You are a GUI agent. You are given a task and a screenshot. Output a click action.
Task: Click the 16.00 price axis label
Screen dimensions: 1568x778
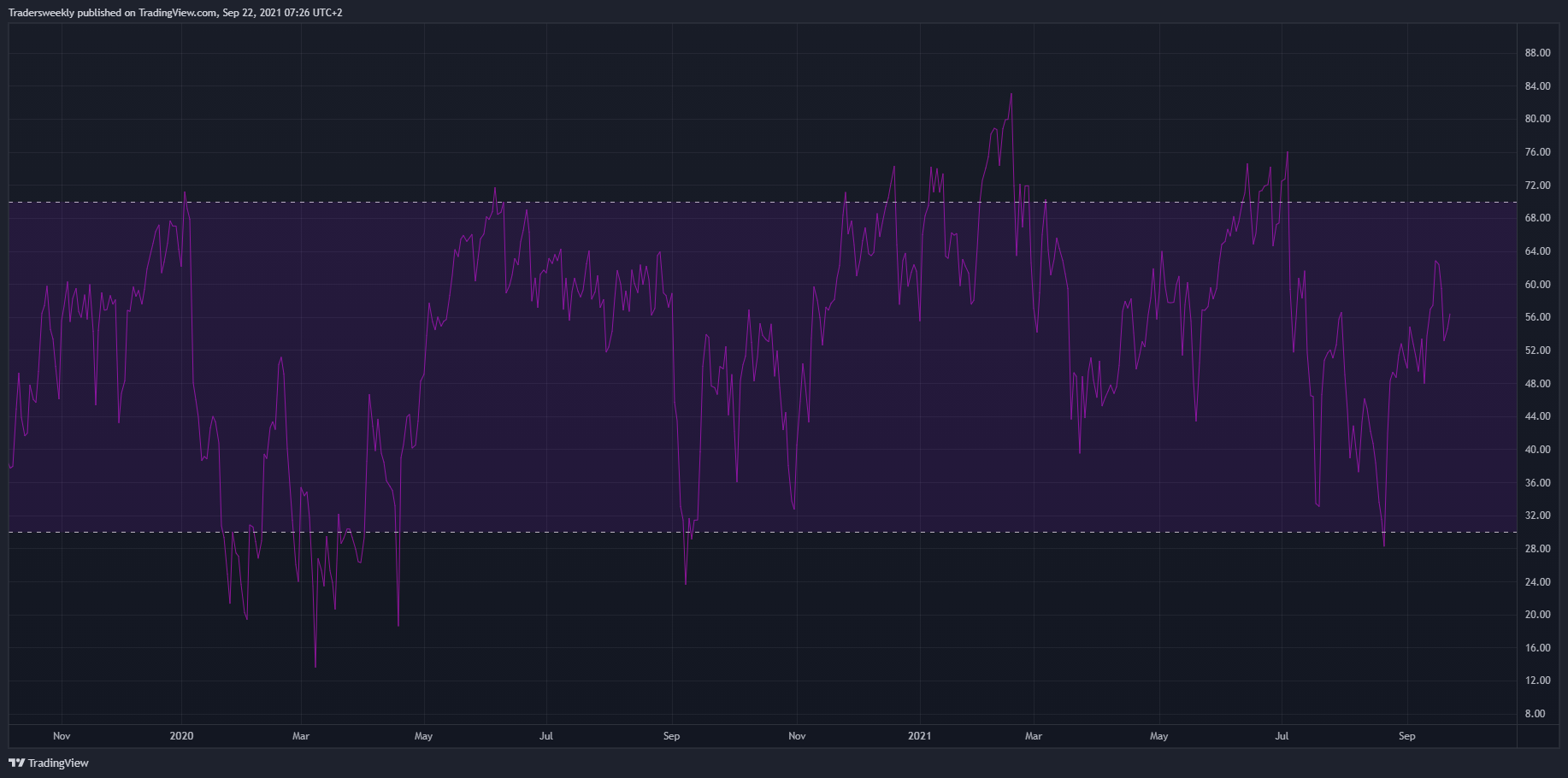pyautogui.click(x=1537, y=648)
